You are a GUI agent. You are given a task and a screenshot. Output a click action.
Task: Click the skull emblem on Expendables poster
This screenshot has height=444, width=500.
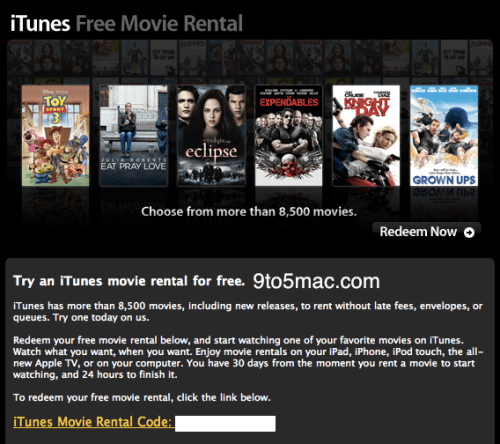pos(289,166)
